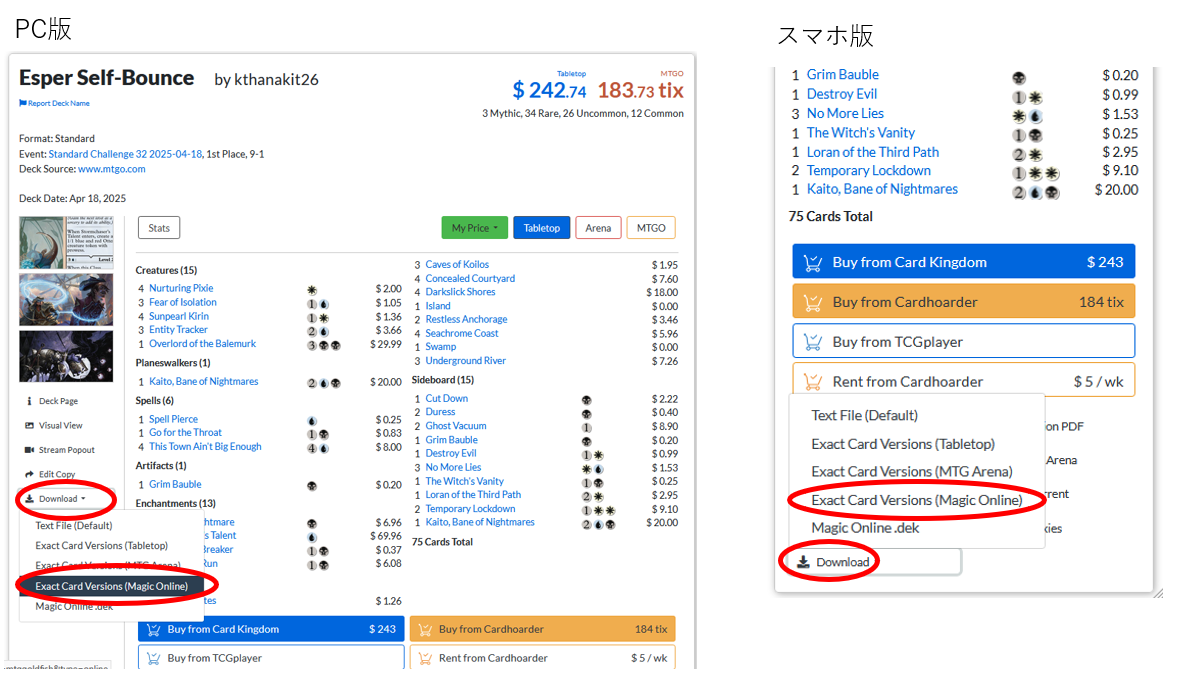Screen dimensions: 1178x680
Task: Tap the cart icon on smartphone Buy from TCGplayer
Action: click(x=812, y=343)
